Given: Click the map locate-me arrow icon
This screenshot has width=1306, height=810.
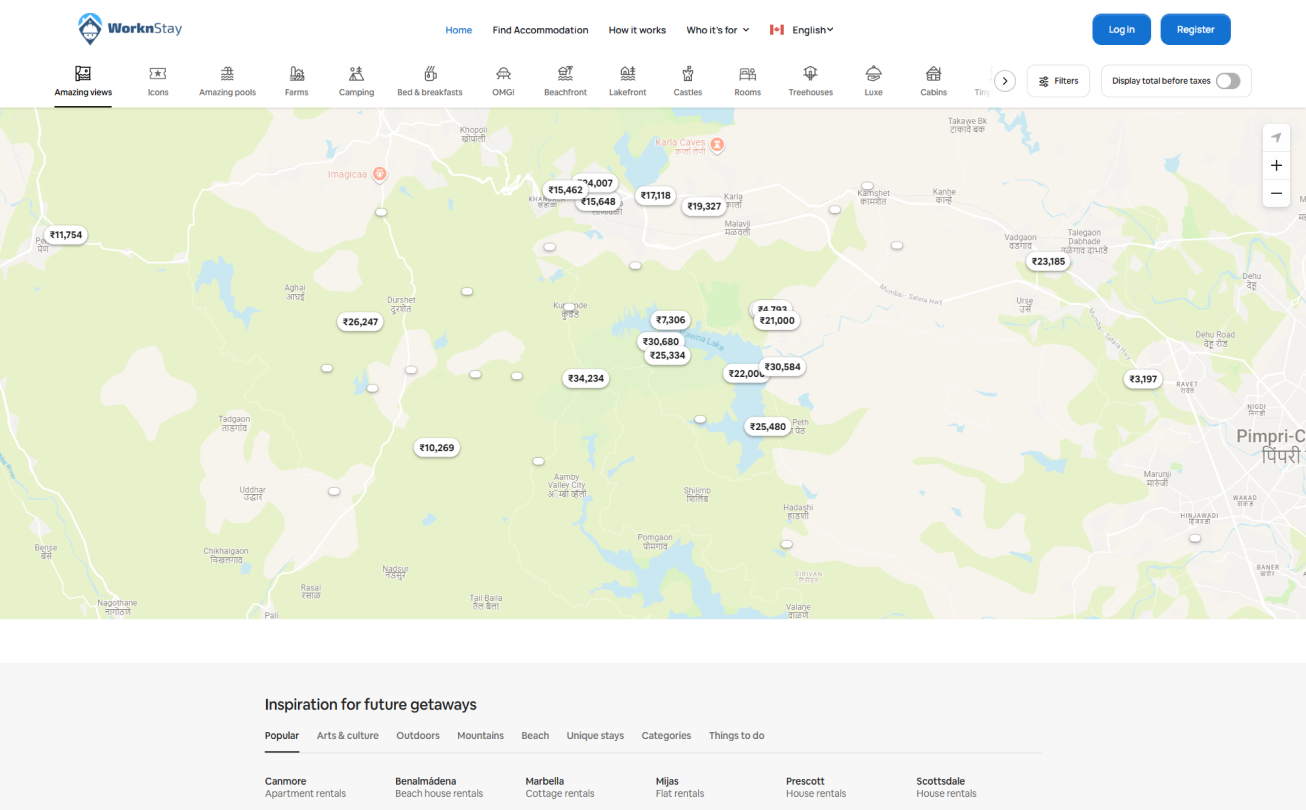Looking at the screenshot, I should point(1276,138).
